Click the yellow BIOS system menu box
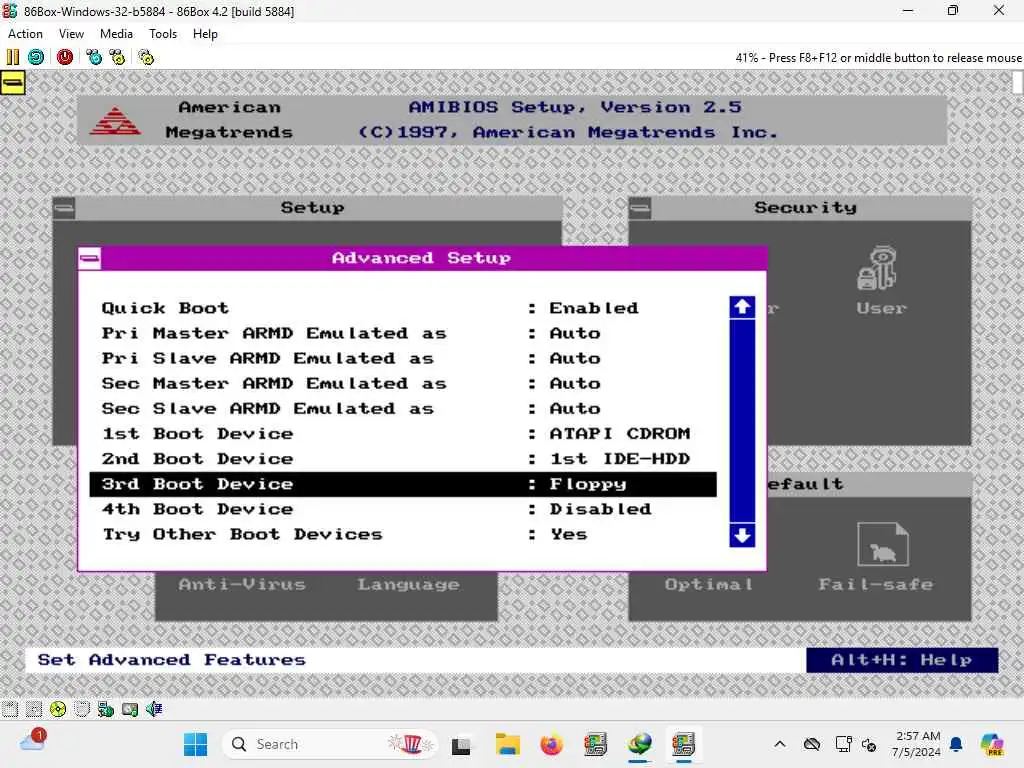This screenshot has height=768, width=1024. [x=12, y=83]
